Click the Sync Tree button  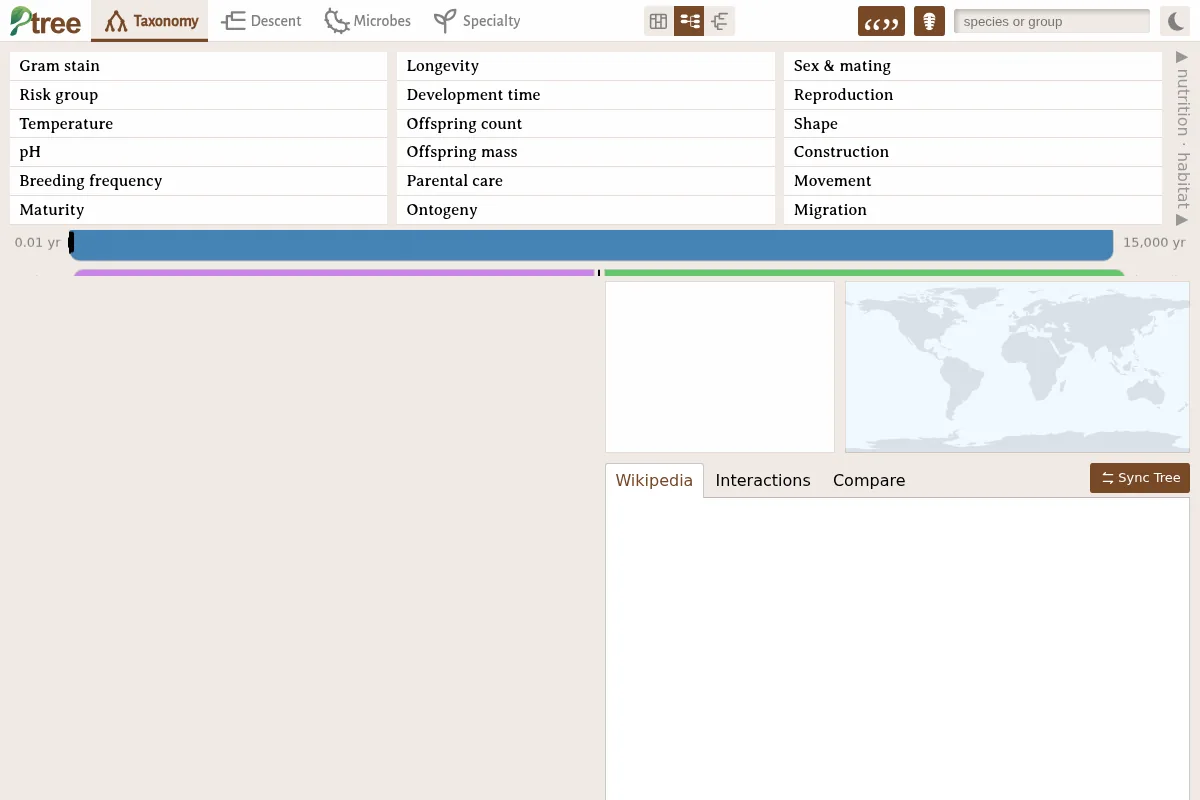1140,478
